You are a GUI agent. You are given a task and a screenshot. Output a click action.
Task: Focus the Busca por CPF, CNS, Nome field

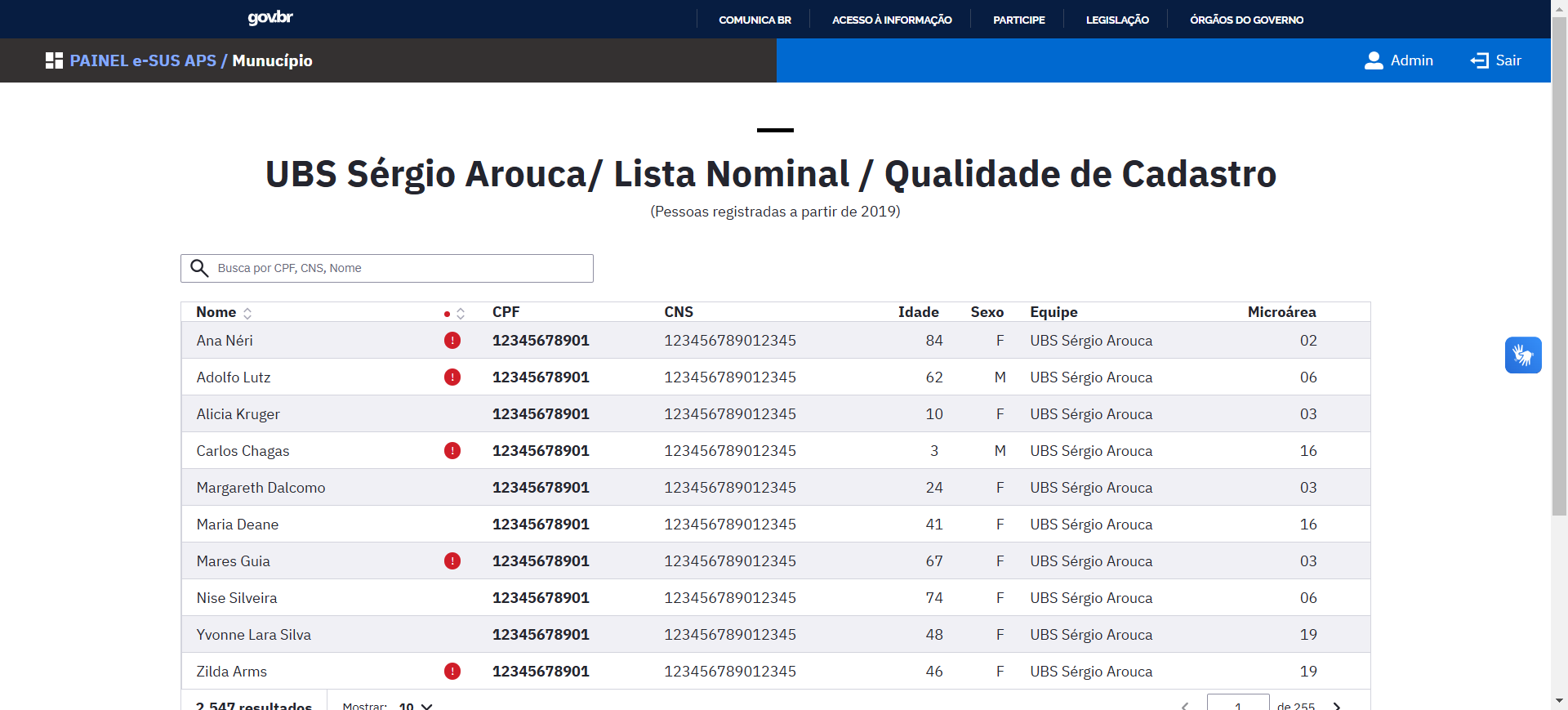point(387,268)
